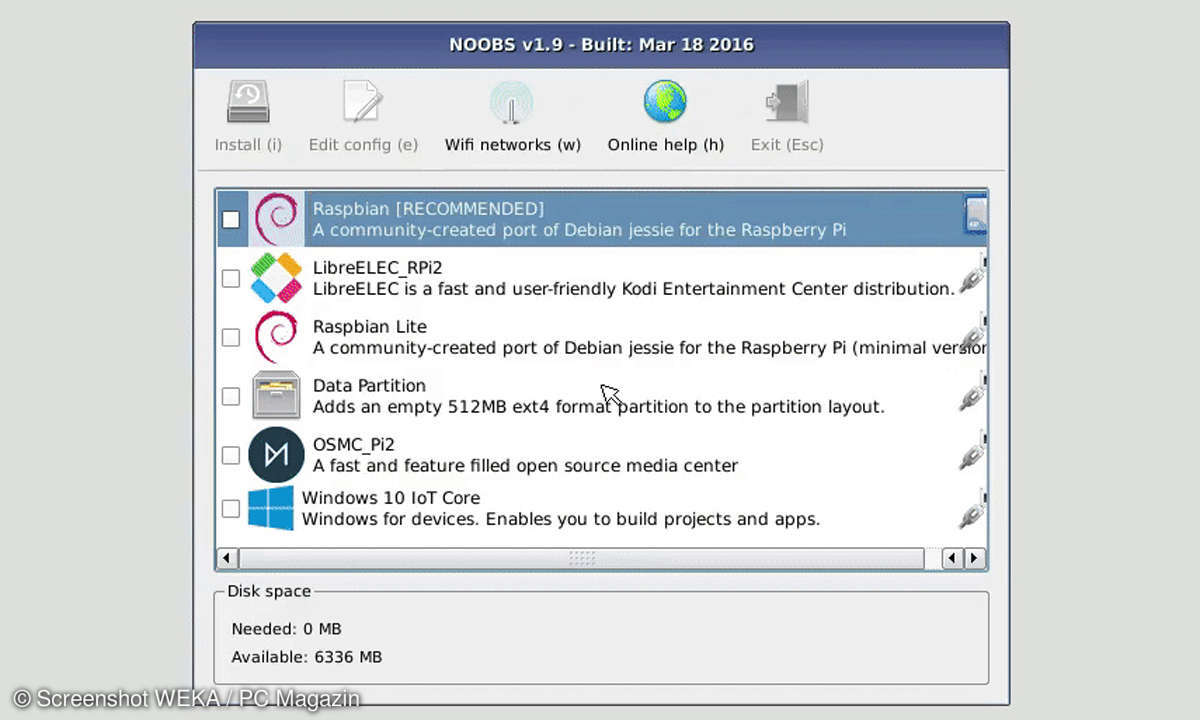Viewport: 1200px width, 720px height.
Task: Click the scrollbar left arrow at far left
Action: pos(228,558)
